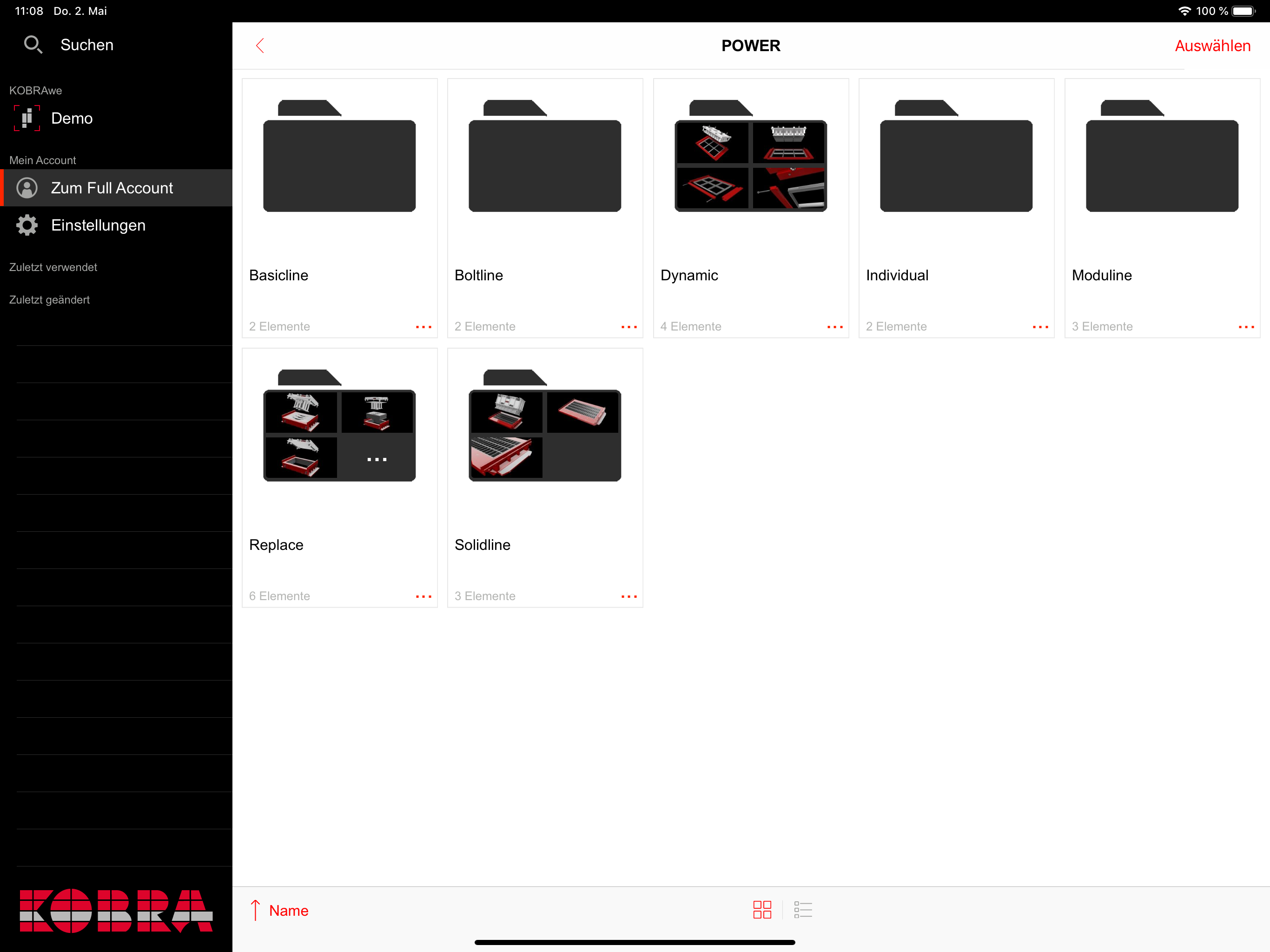
Task: Open Basicline more options menu
Action: (423, 327)
